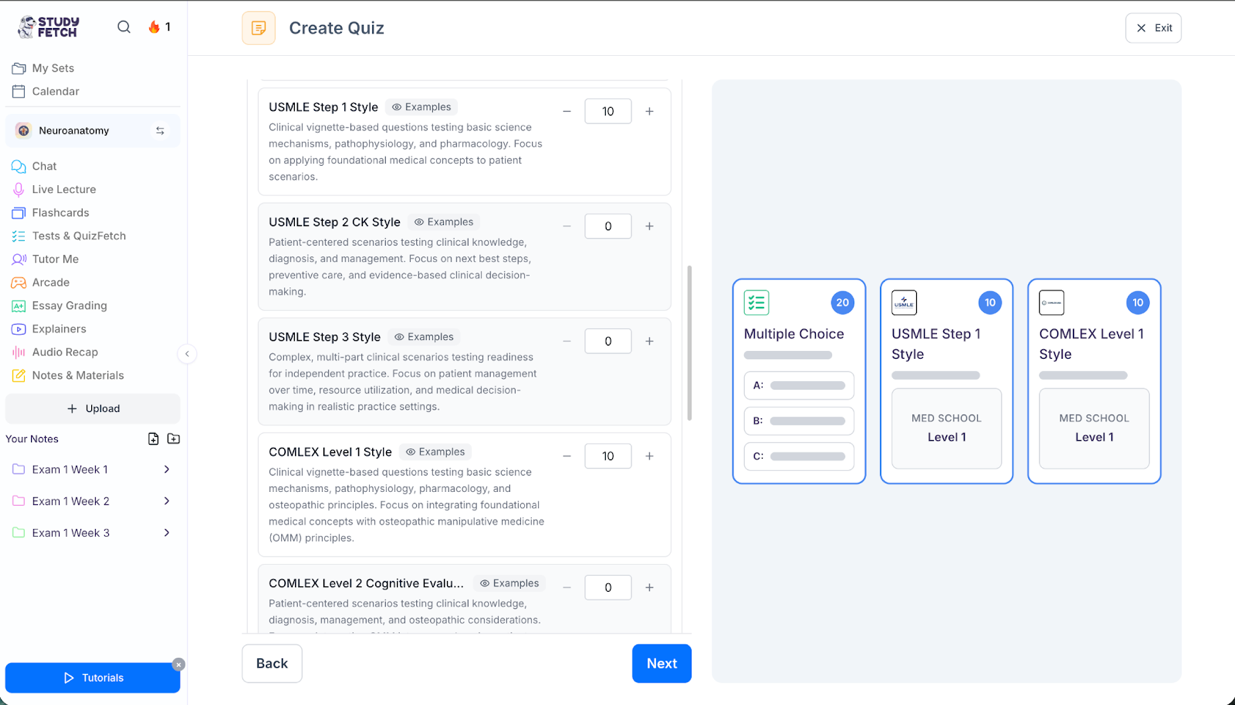Click the search magnifier icon
Viewport: 1235px width, 705px height.
point(124,27)
